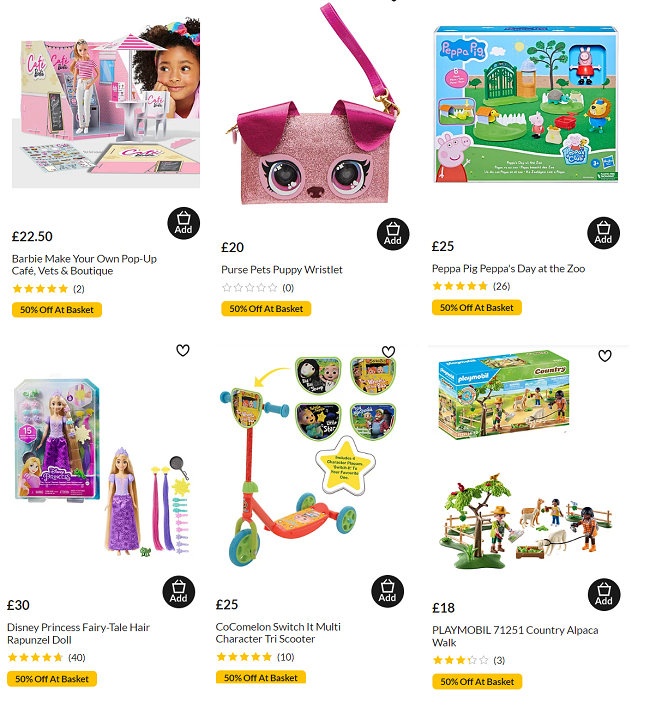Open PLAYMOBIL 71251 Country Alpaca Walk title
The width and height of the screenshot is (650, 709).
[x=515, y=636]
